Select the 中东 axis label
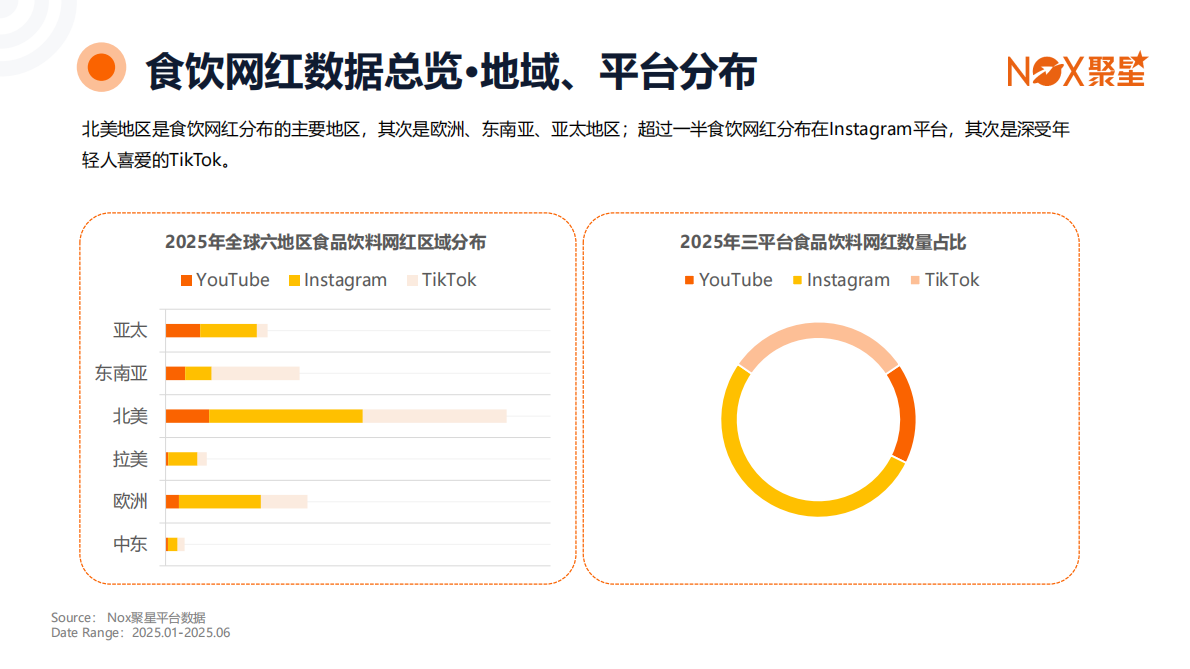The width and height of the screenshot is (1190, 669). click(x=130, y=545)
